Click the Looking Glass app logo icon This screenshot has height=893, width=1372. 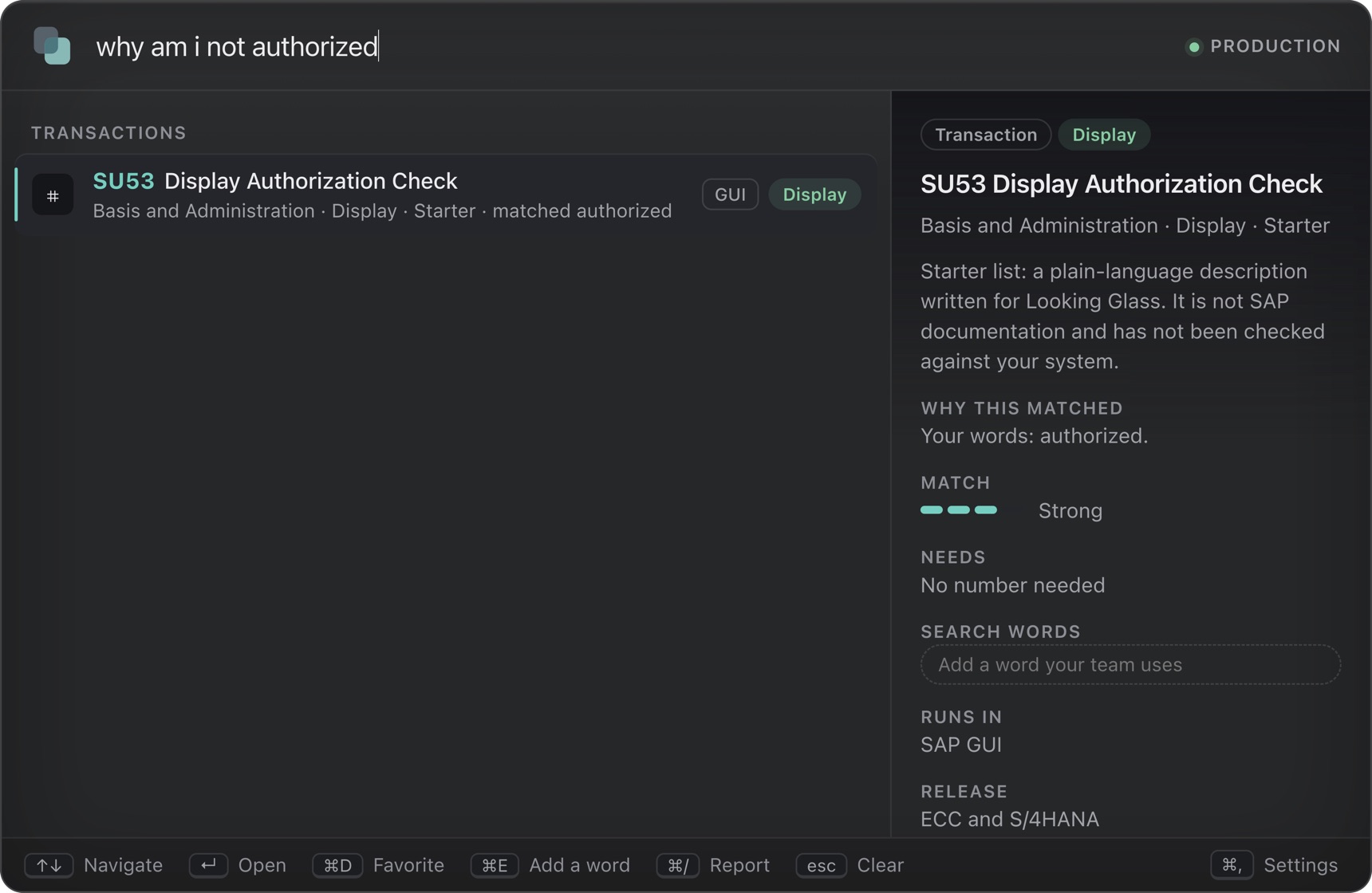52,45
